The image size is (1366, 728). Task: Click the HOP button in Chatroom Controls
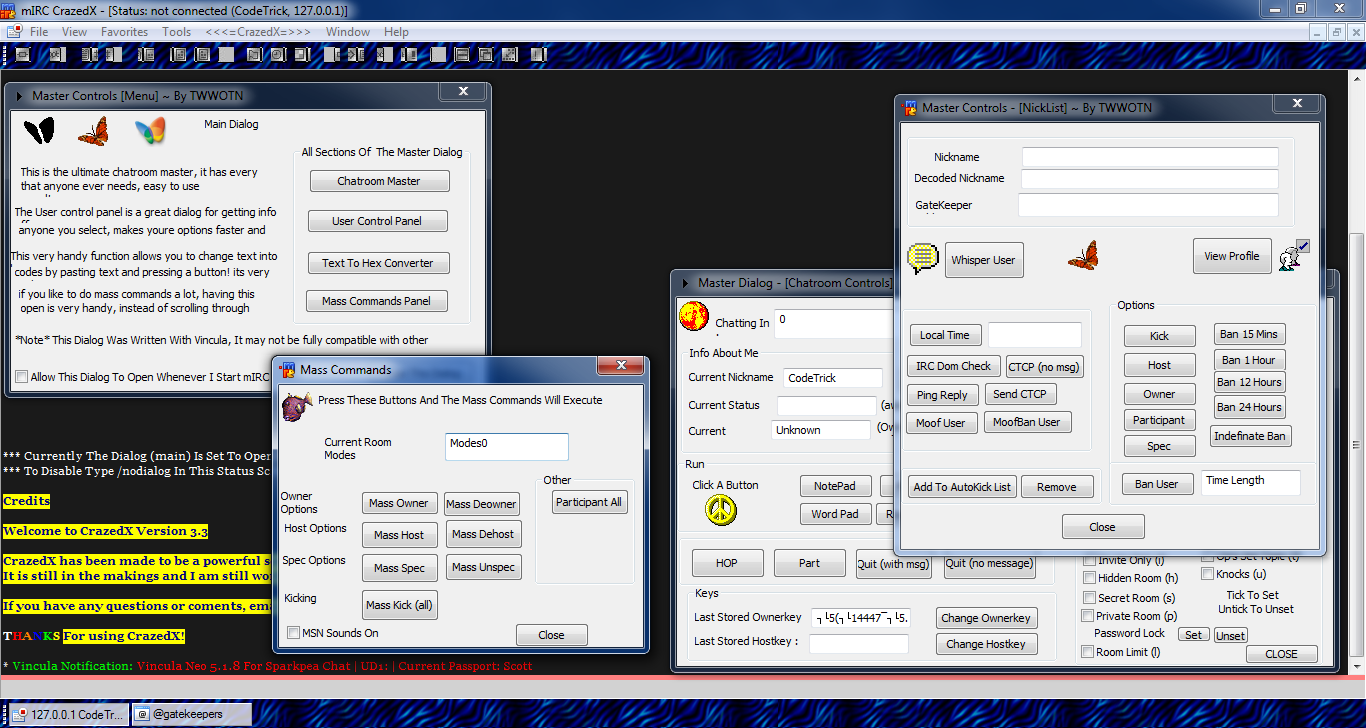727,563
